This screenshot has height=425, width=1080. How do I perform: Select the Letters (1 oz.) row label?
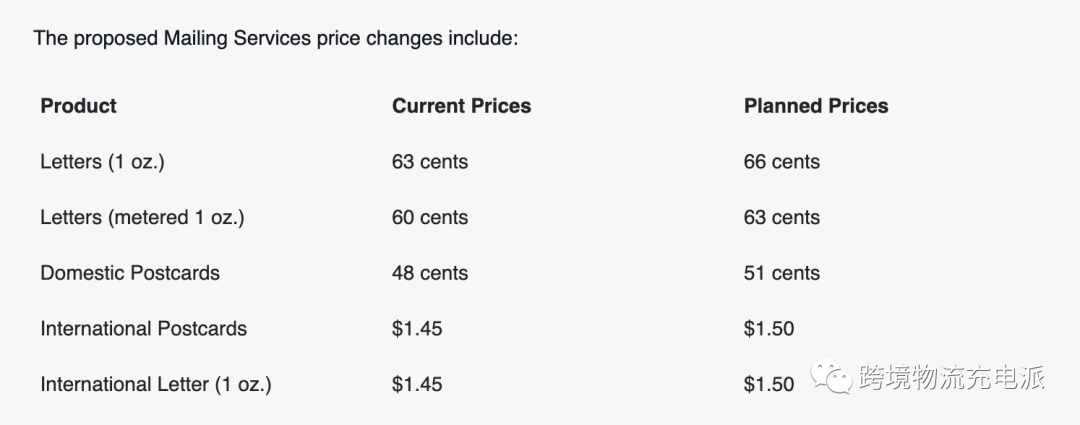point(103,162)
